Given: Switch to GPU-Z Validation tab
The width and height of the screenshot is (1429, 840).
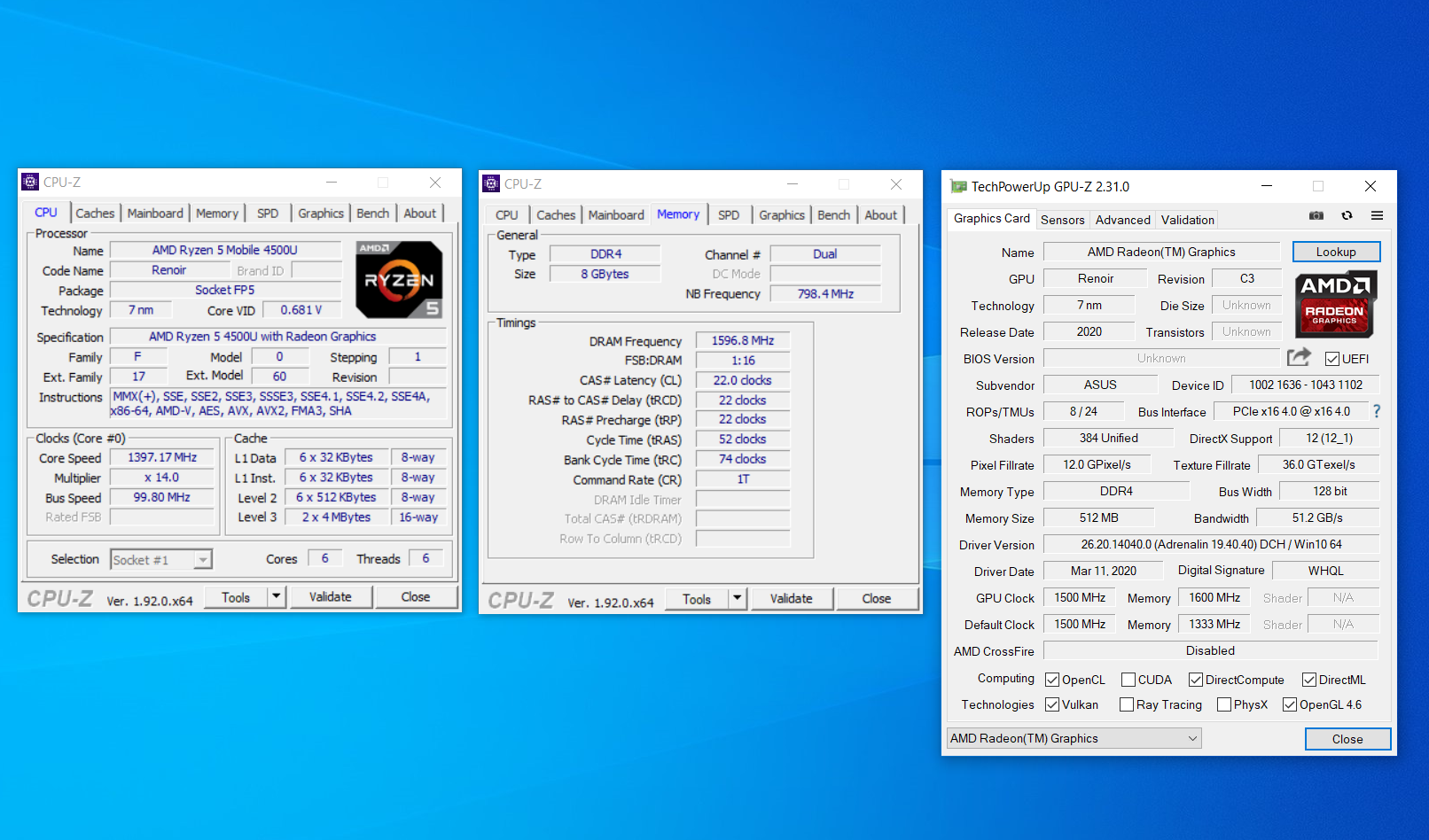Looking at the screenshot, I should click(x=1188, y=220).
